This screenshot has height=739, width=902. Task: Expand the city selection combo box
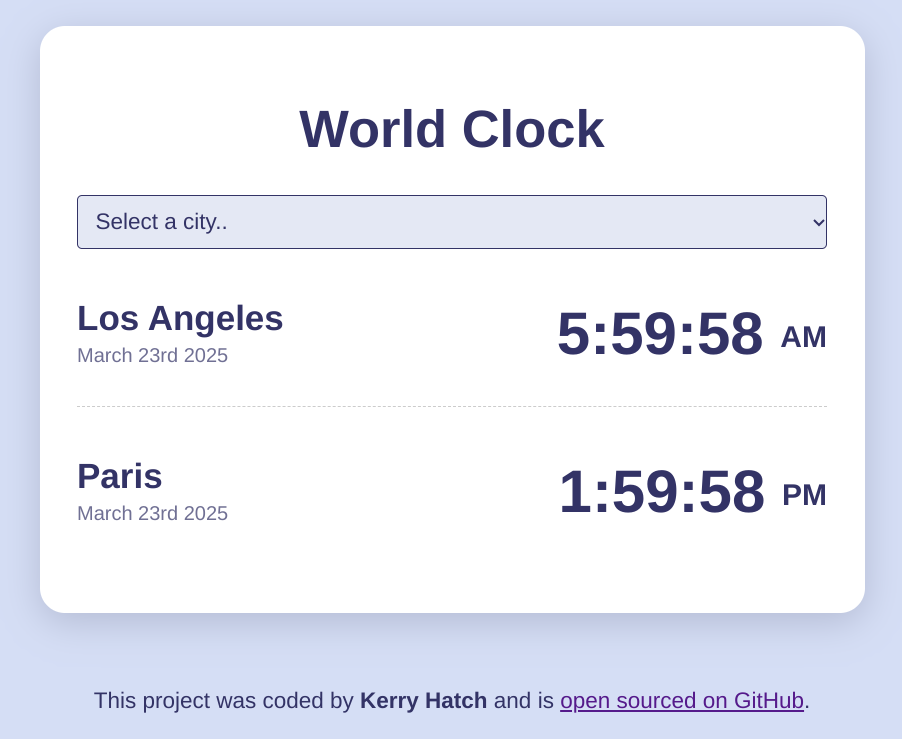coord(451,221)
